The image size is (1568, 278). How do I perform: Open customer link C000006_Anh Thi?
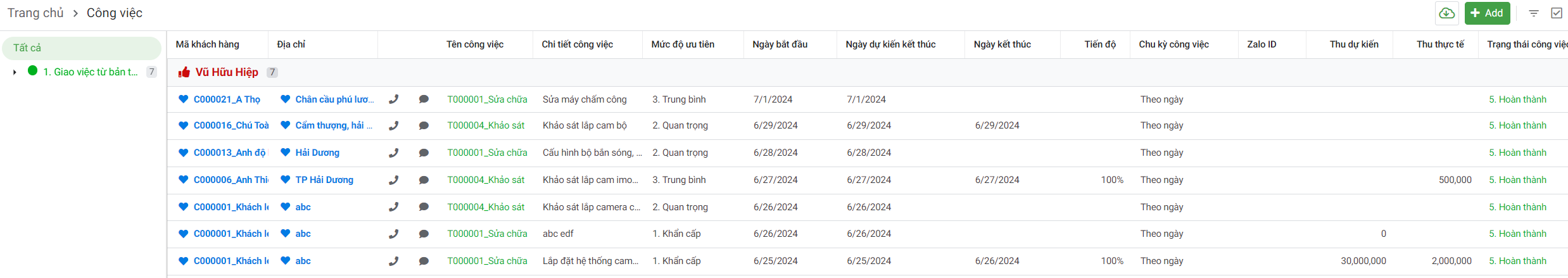click(231, 180)
